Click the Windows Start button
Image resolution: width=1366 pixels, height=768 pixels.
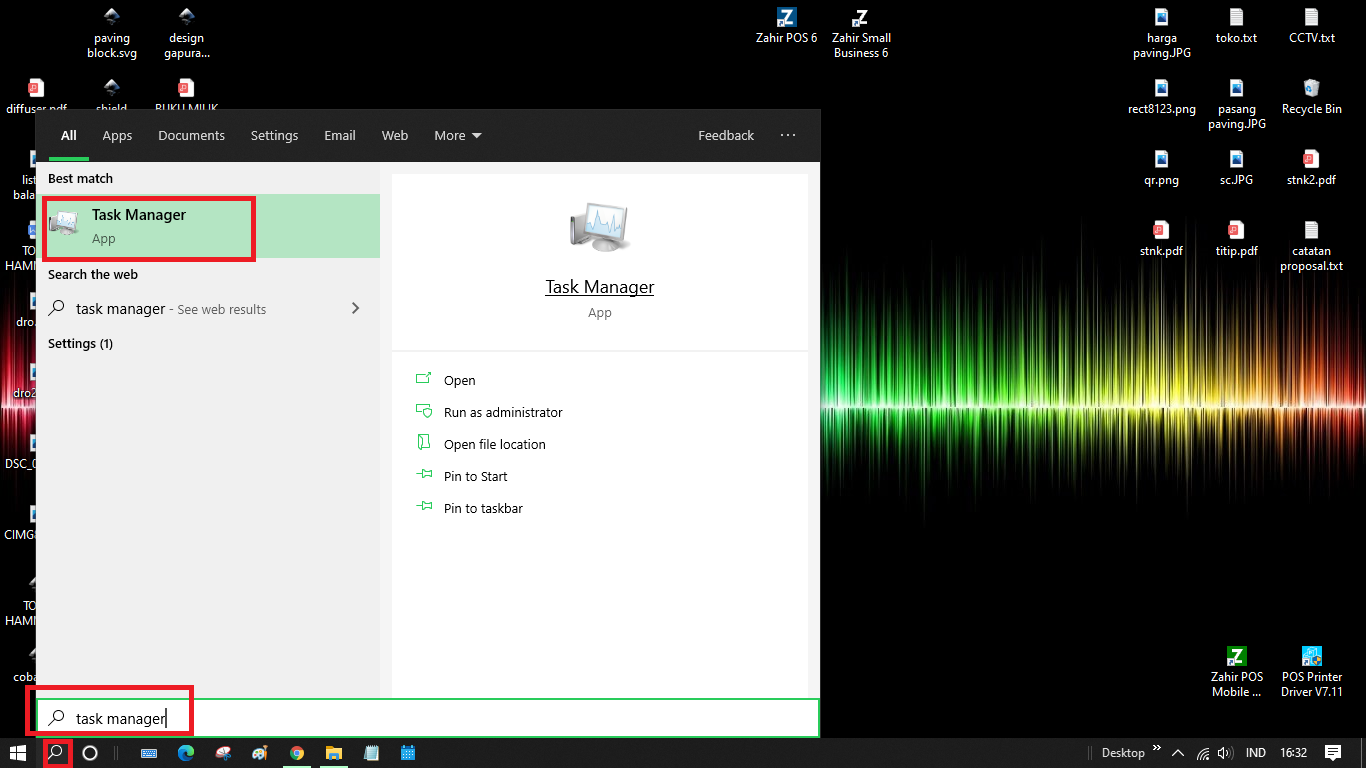[x=18, y=753]
